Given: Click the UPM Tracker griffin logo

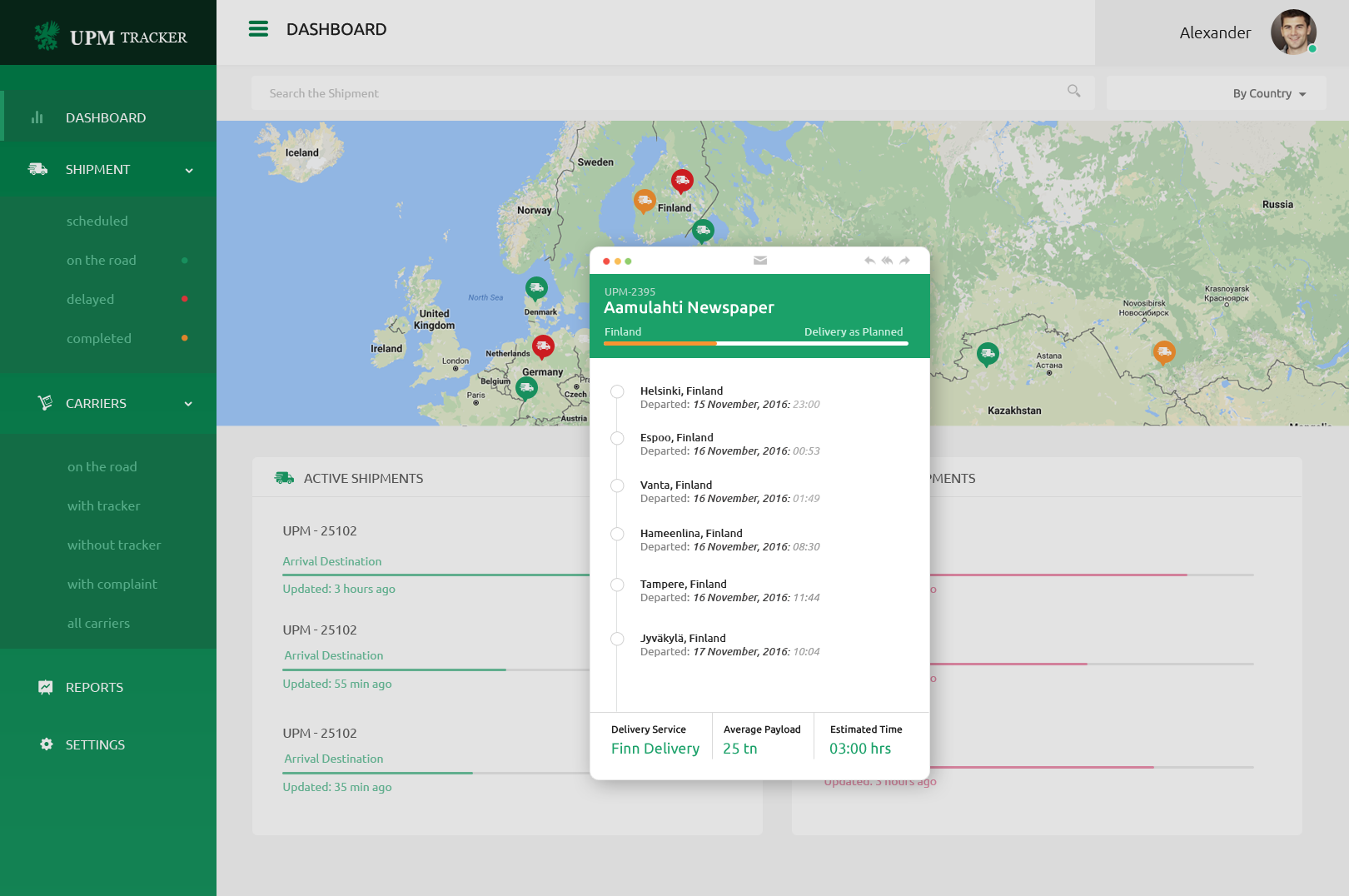Looking at the screenshot, I should (x=47, y=36).
